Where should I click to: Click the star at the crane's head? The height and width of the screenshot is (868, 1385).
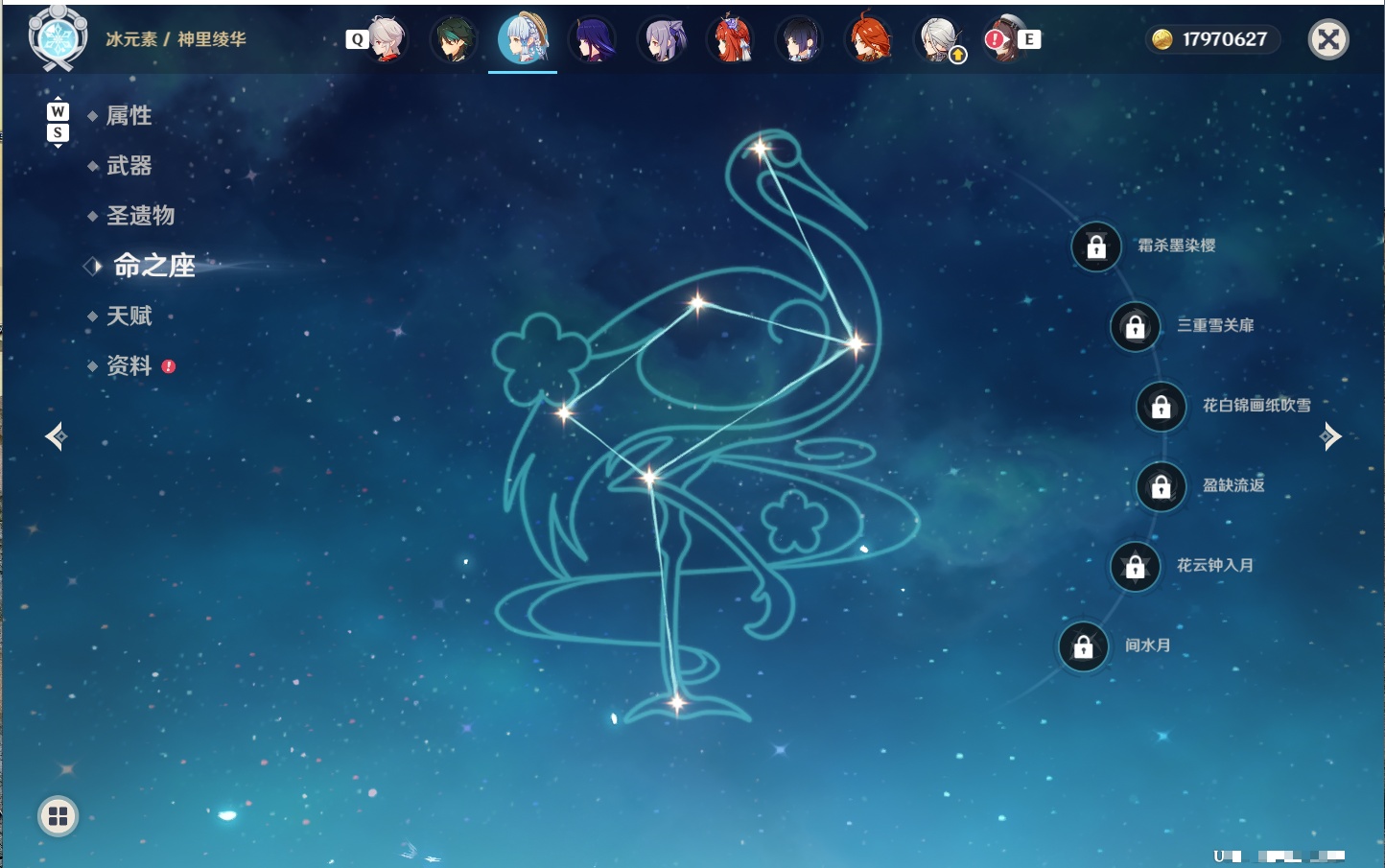[761, 148]
